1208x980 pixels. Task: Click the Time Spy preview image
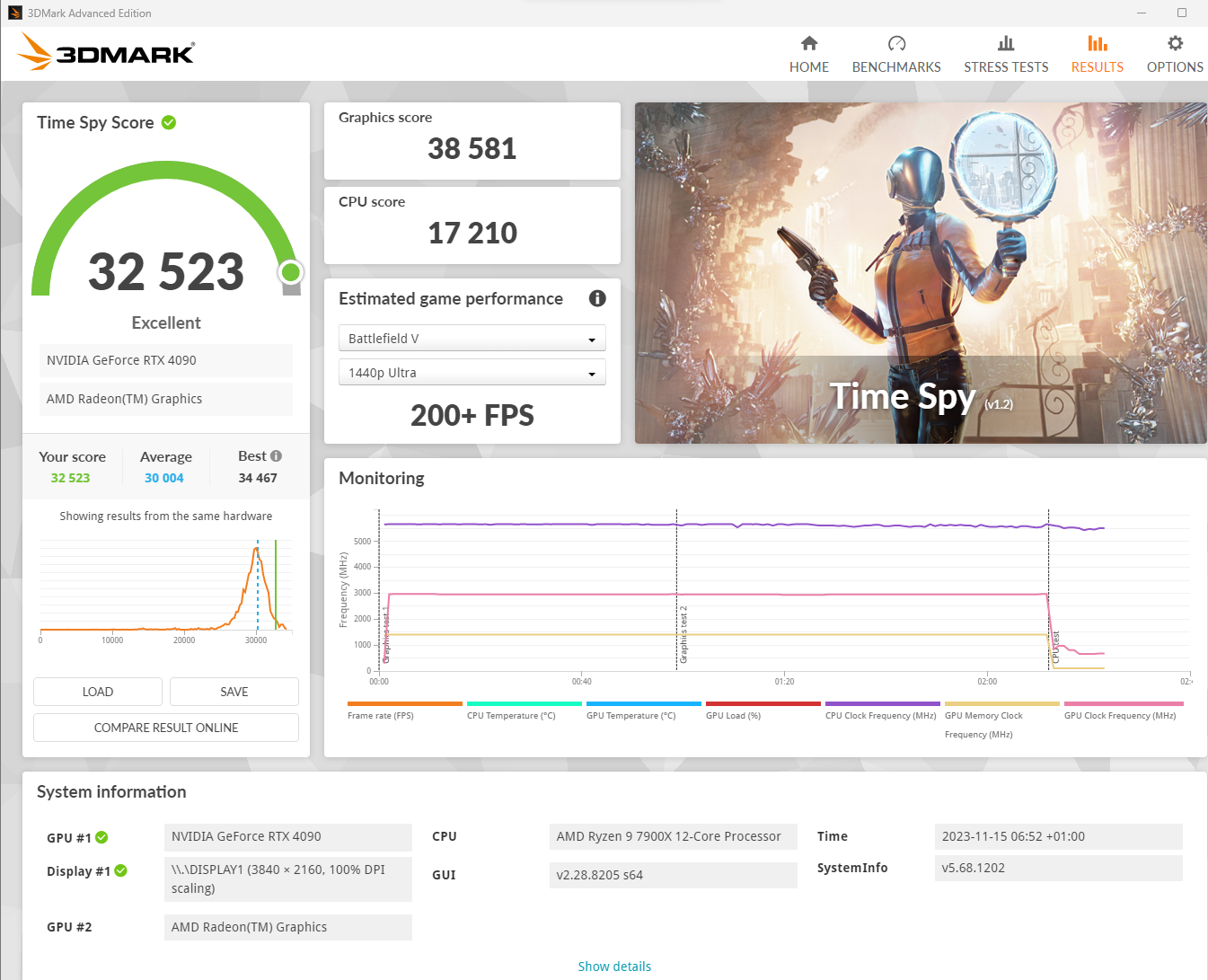tap(921, 273)
